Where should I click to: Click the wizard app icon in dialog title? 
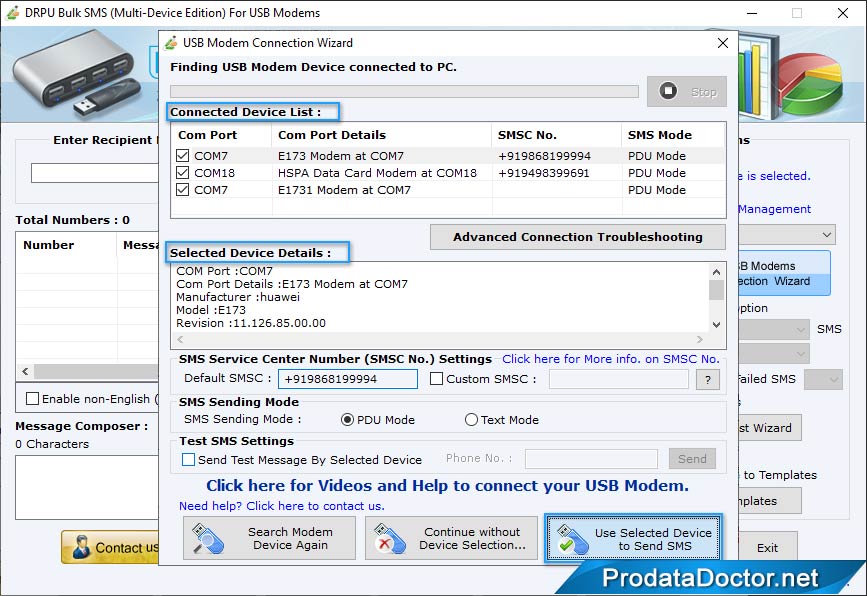[x=171, y=43]
